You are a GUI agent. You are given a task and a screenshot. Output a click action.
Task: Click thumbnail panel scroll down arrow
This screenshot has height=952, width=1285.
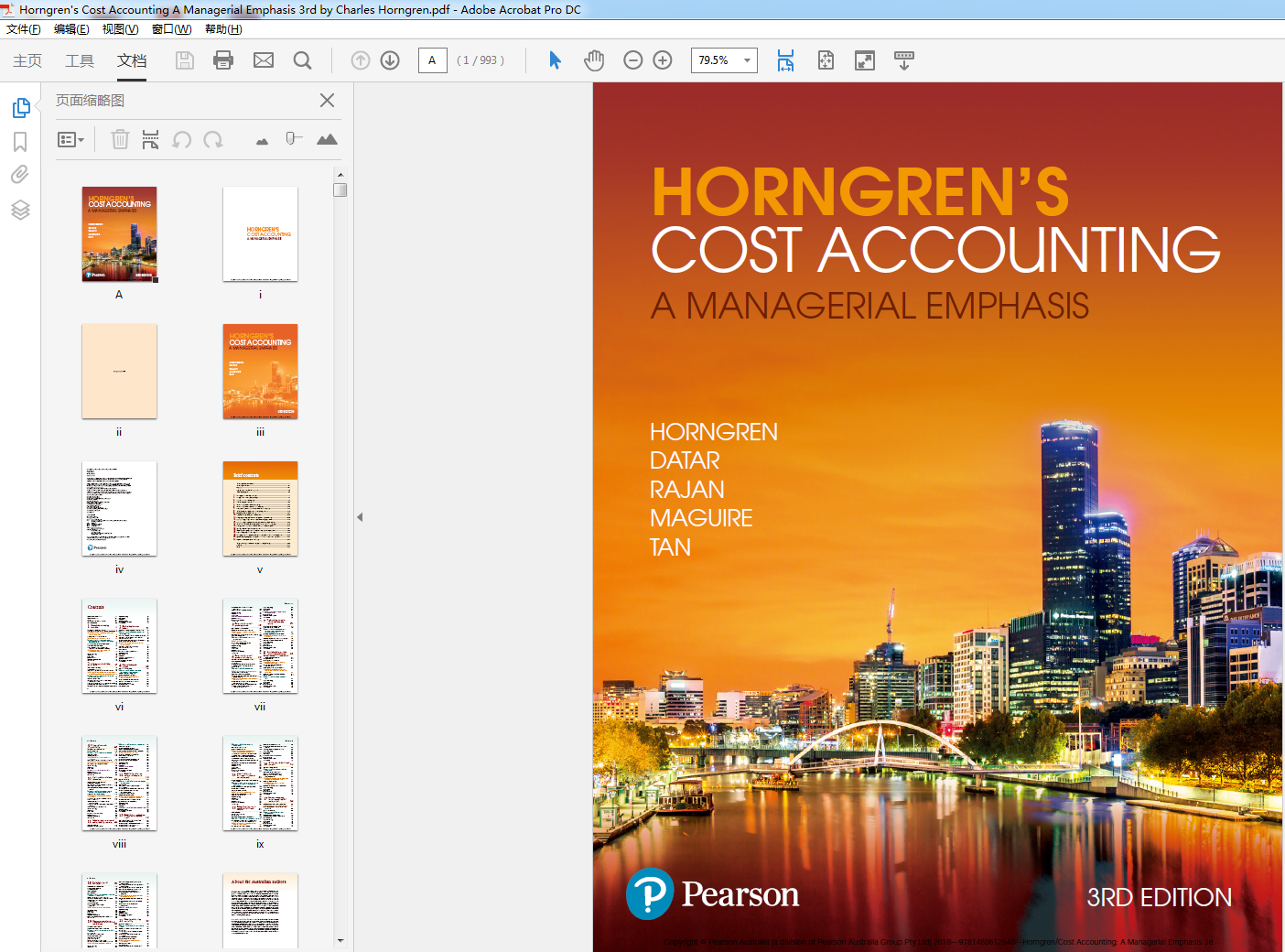[x=340, y=940]
